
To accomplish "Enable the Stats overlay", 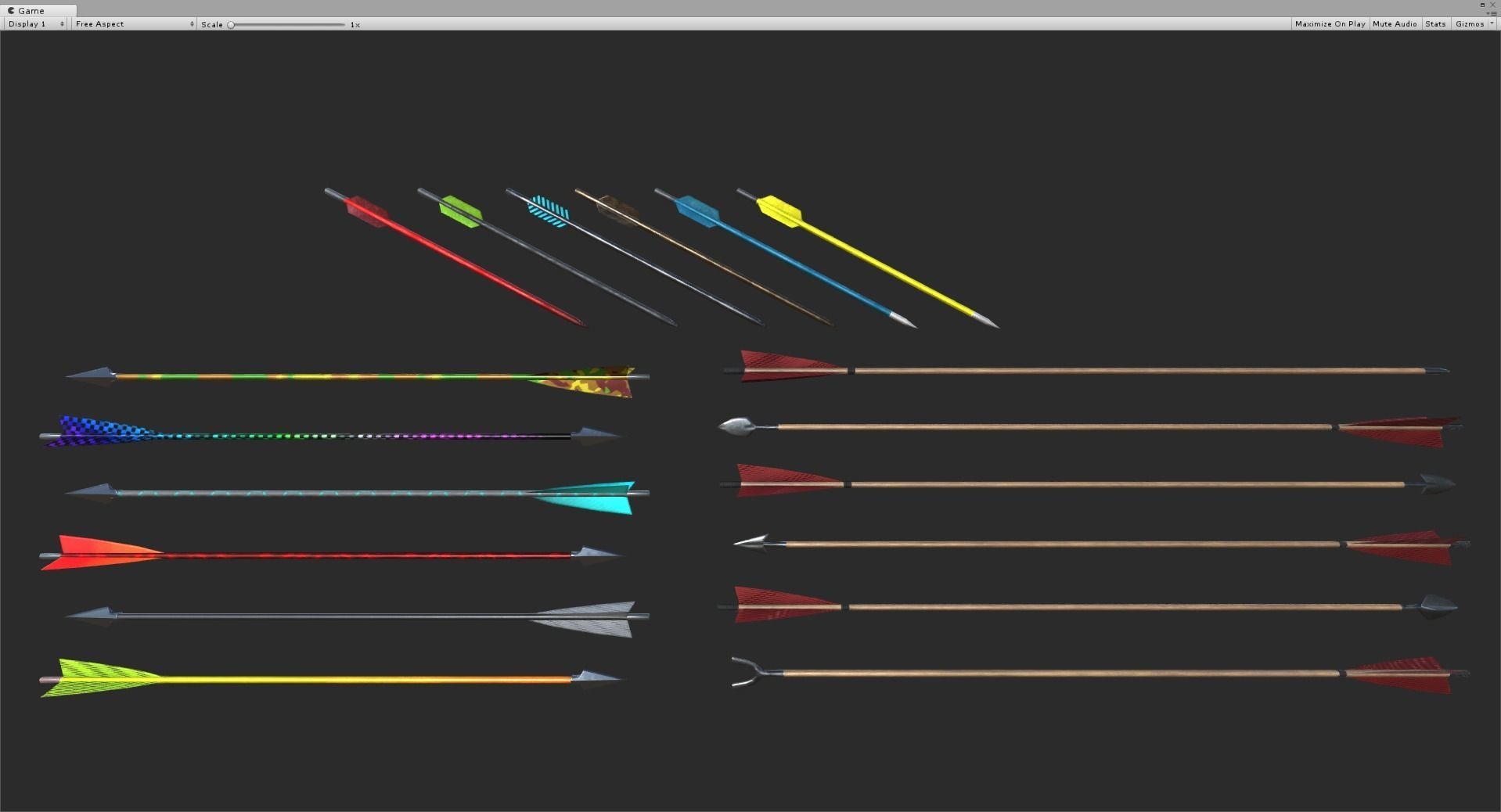I will point(1435,23).
